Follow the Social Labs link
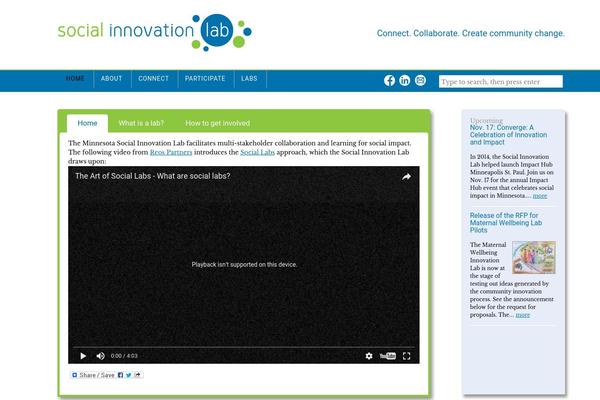600x400 pixels. 258,152
